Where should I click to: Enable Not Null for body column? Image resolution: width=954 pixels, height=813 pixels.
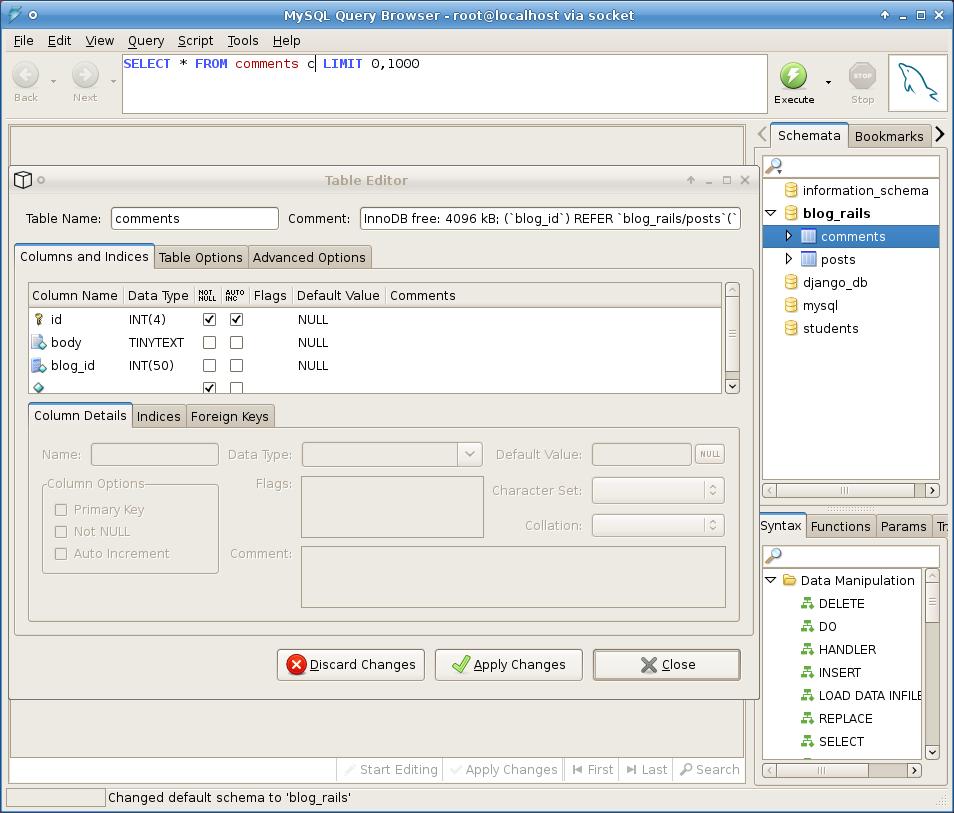tap(209, 343)
